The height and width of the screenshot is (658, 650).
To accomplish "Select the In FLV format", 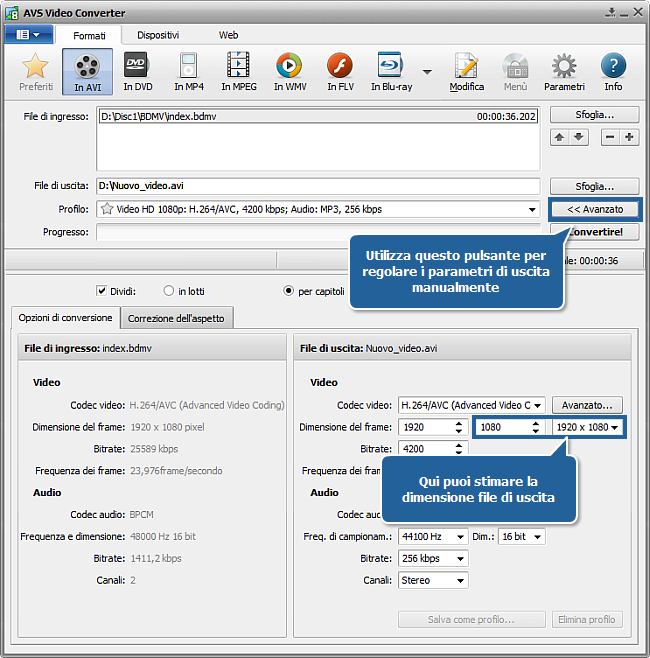I will click(x=340, y=72).
